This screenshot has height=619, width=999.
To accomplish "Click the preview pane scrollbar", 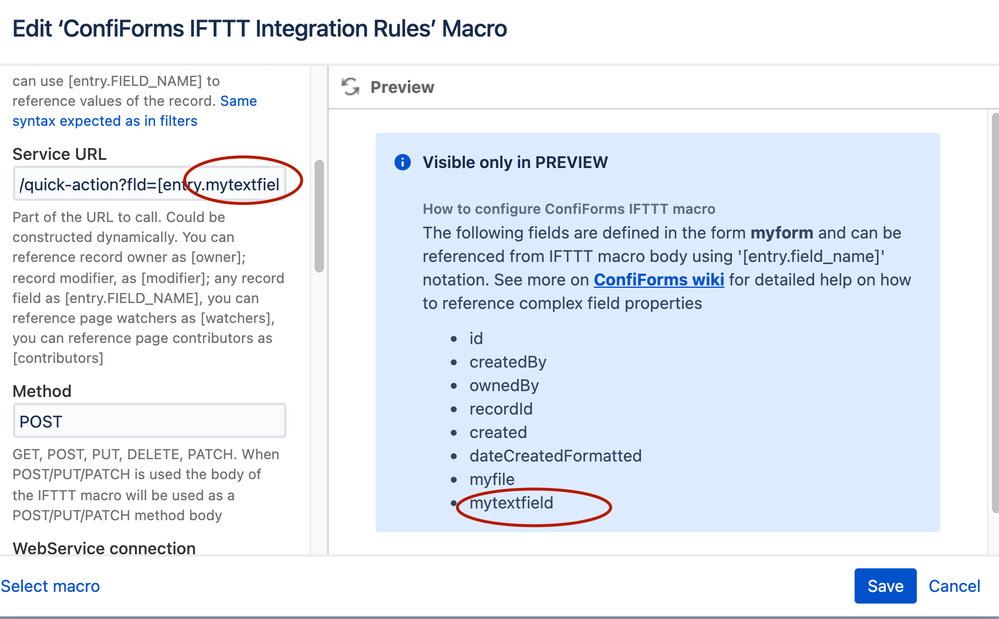I will [x=995, y=312].
